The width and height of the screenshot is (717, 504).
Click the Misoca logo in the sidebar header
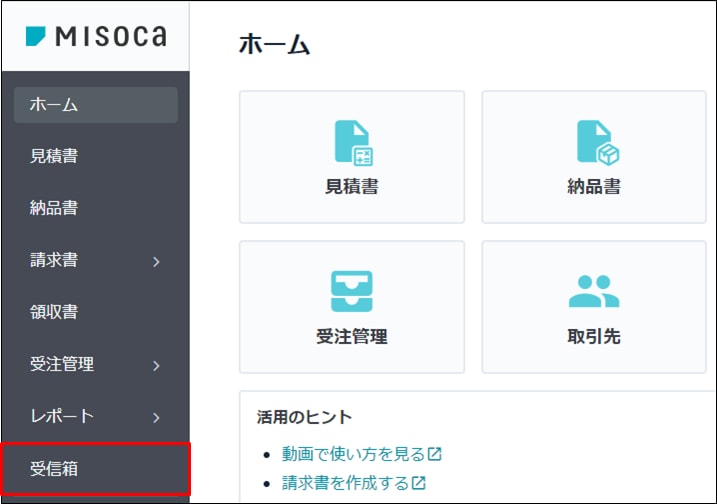pyautogui.click(x=96, y=36)
